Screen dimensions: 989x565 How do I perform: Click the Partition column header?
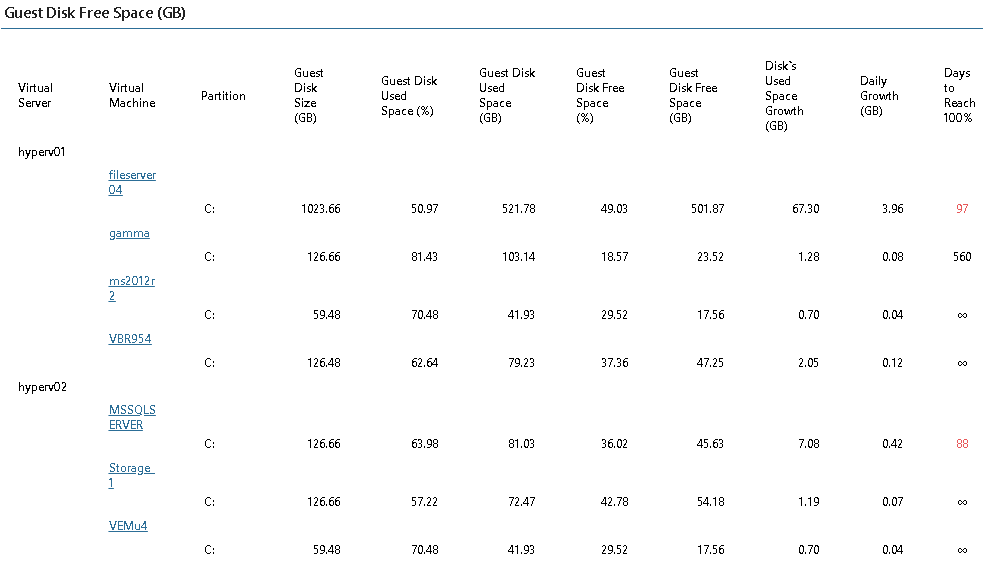tap(223, 96)
